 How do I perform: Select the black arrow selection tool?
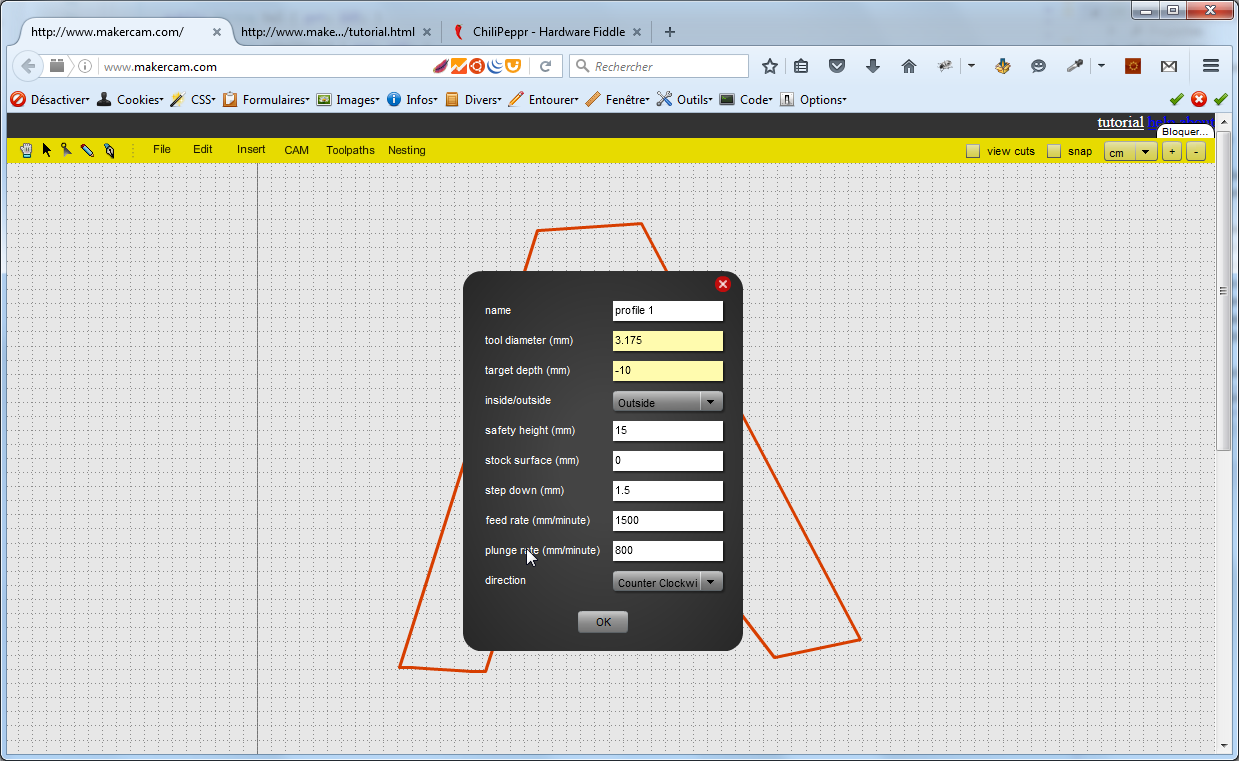tap(46, 150)
